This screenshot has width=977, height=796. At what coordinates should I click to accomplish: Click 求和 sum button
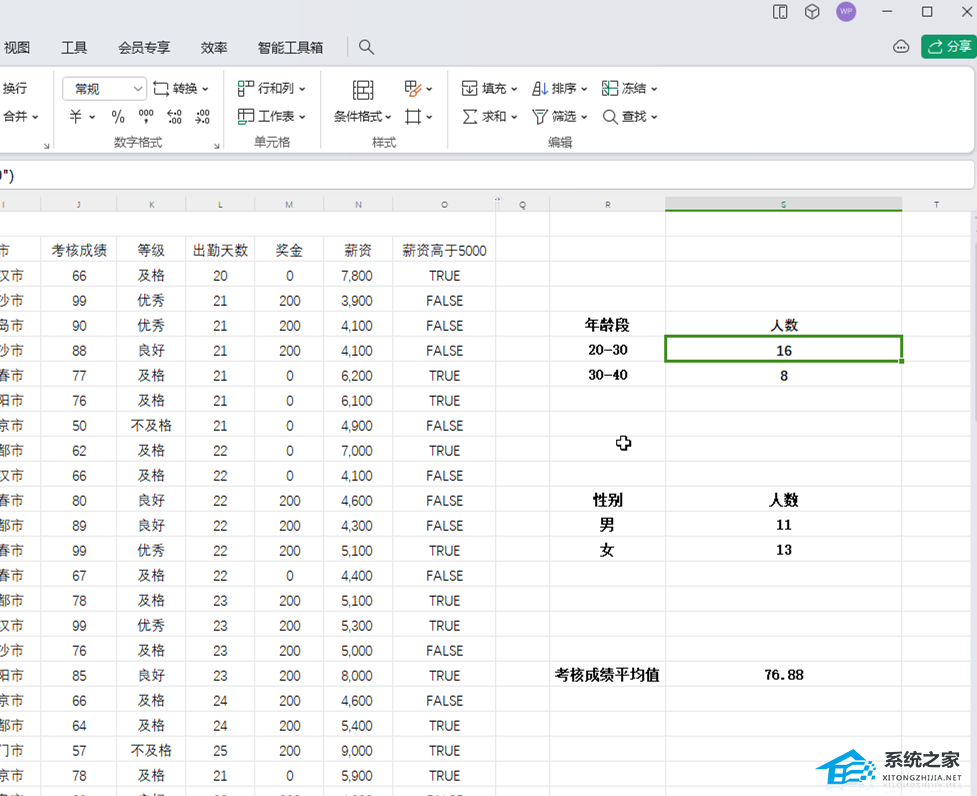point(490,116)
